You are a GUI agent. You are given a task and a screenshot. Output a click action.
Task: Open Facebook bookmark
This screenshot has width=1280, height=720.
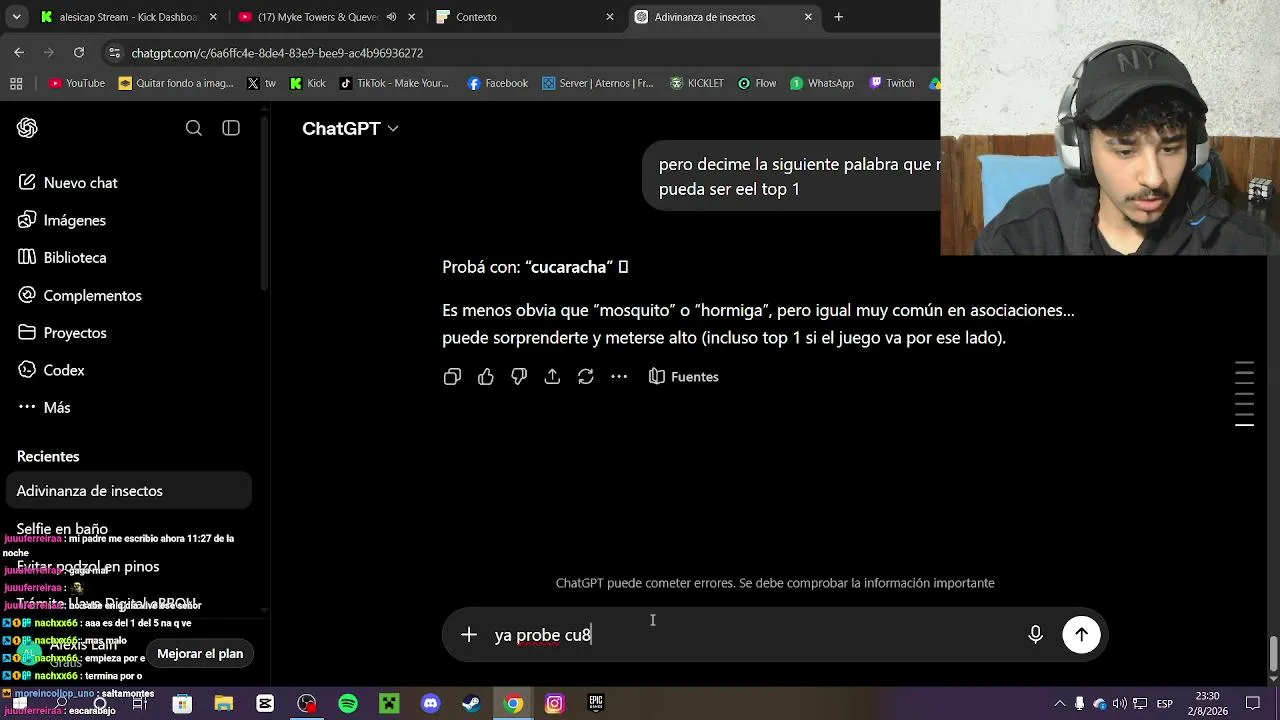point(498,83)
